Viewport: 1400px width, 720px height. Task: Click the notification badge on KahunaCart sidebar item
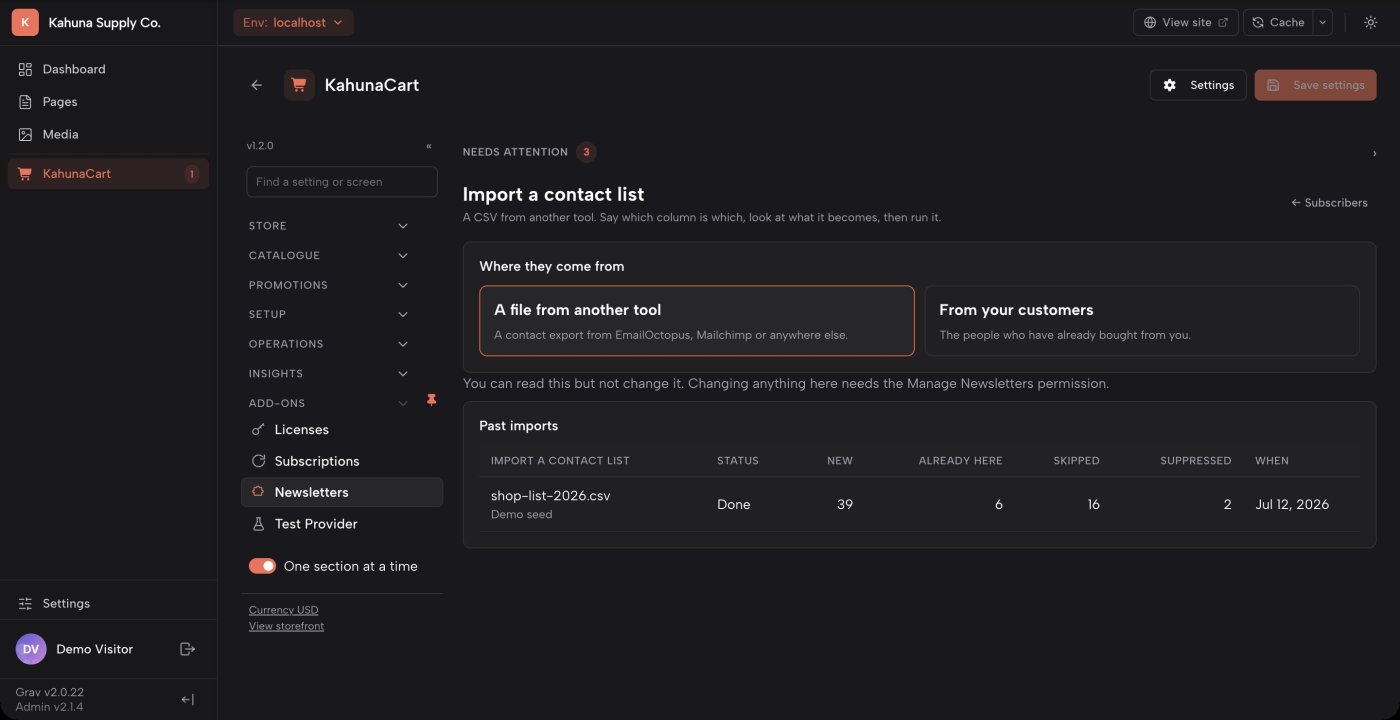click(192, 174)
